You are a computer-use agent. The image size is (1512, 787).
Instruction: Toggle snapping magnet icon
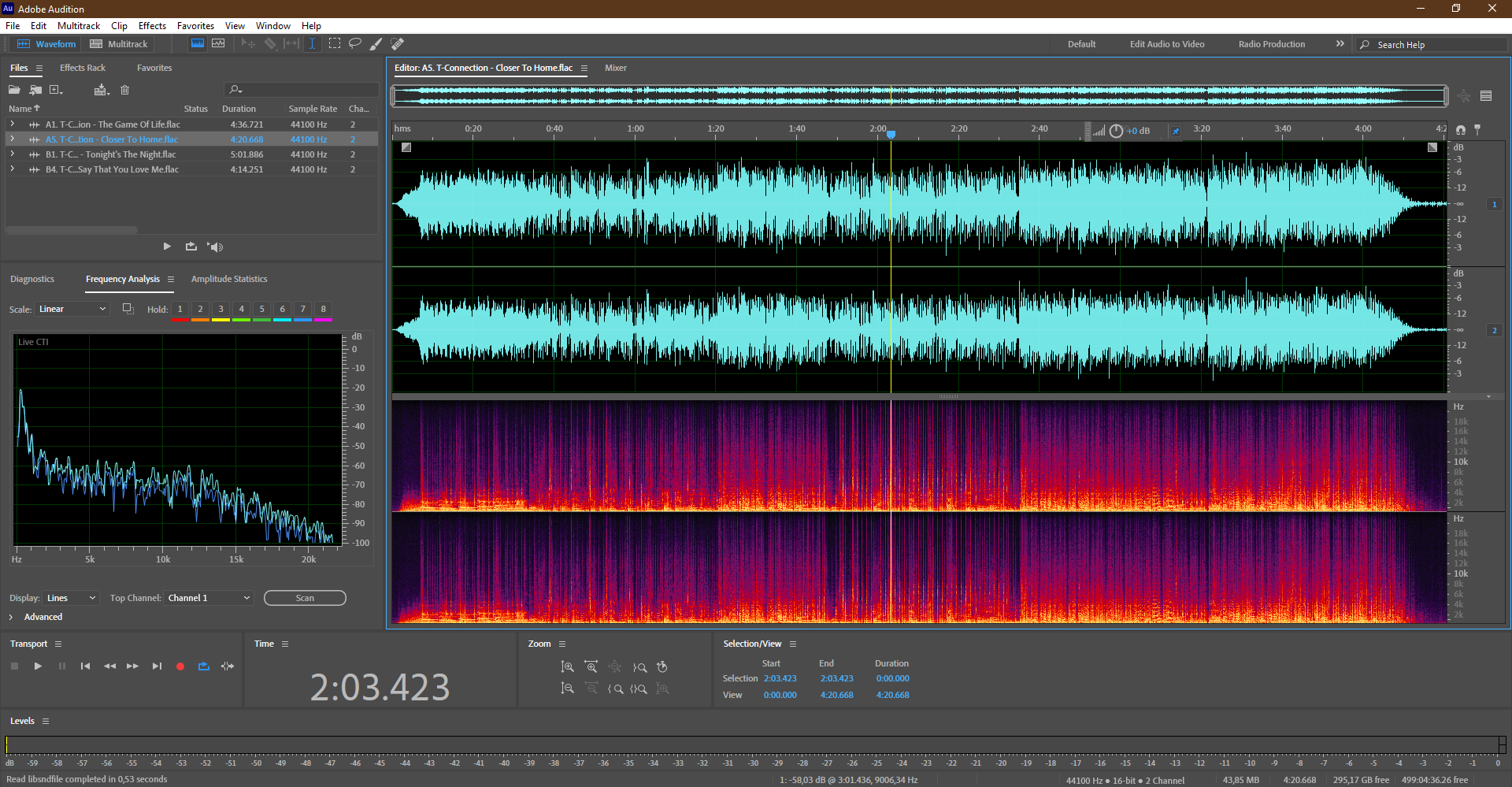[x=1461, y=129]
